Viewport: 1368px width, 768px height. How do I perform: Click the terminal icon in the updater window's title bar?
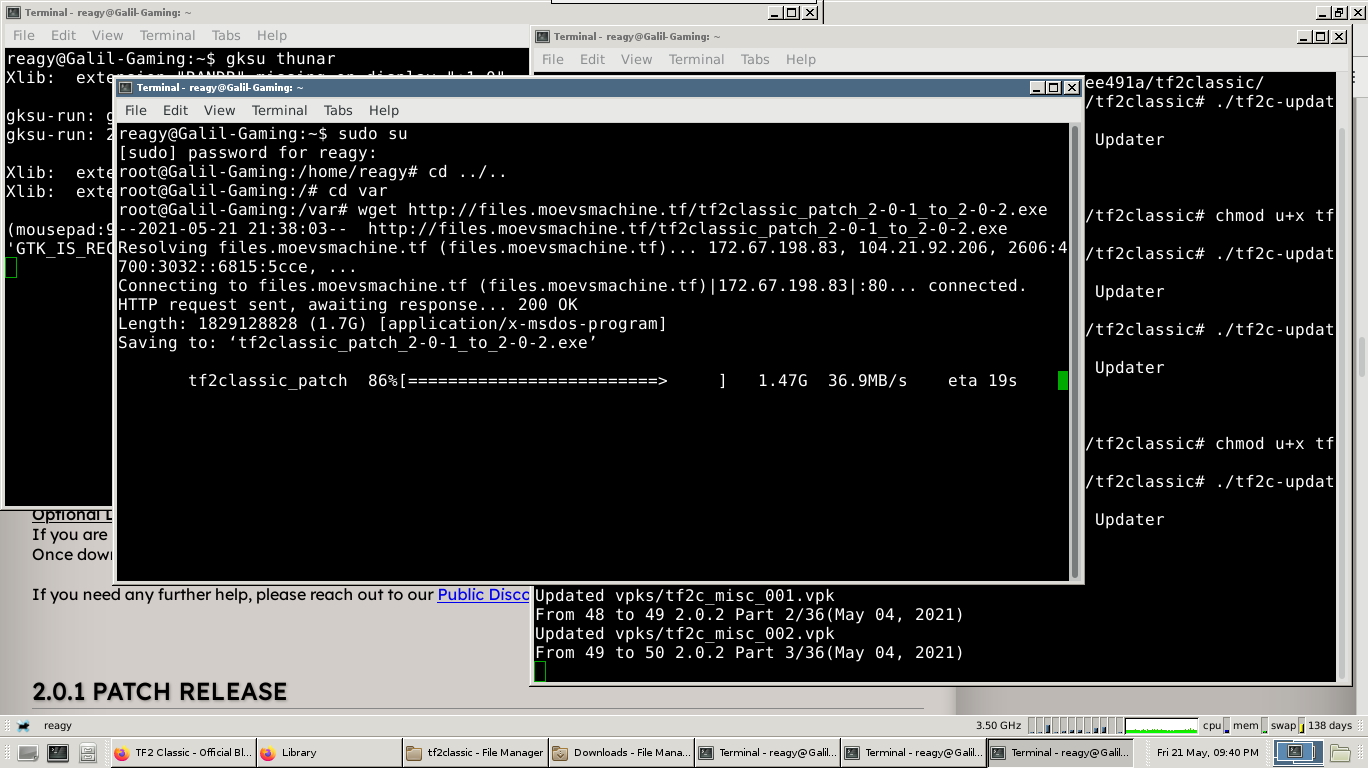pos(542,37)
